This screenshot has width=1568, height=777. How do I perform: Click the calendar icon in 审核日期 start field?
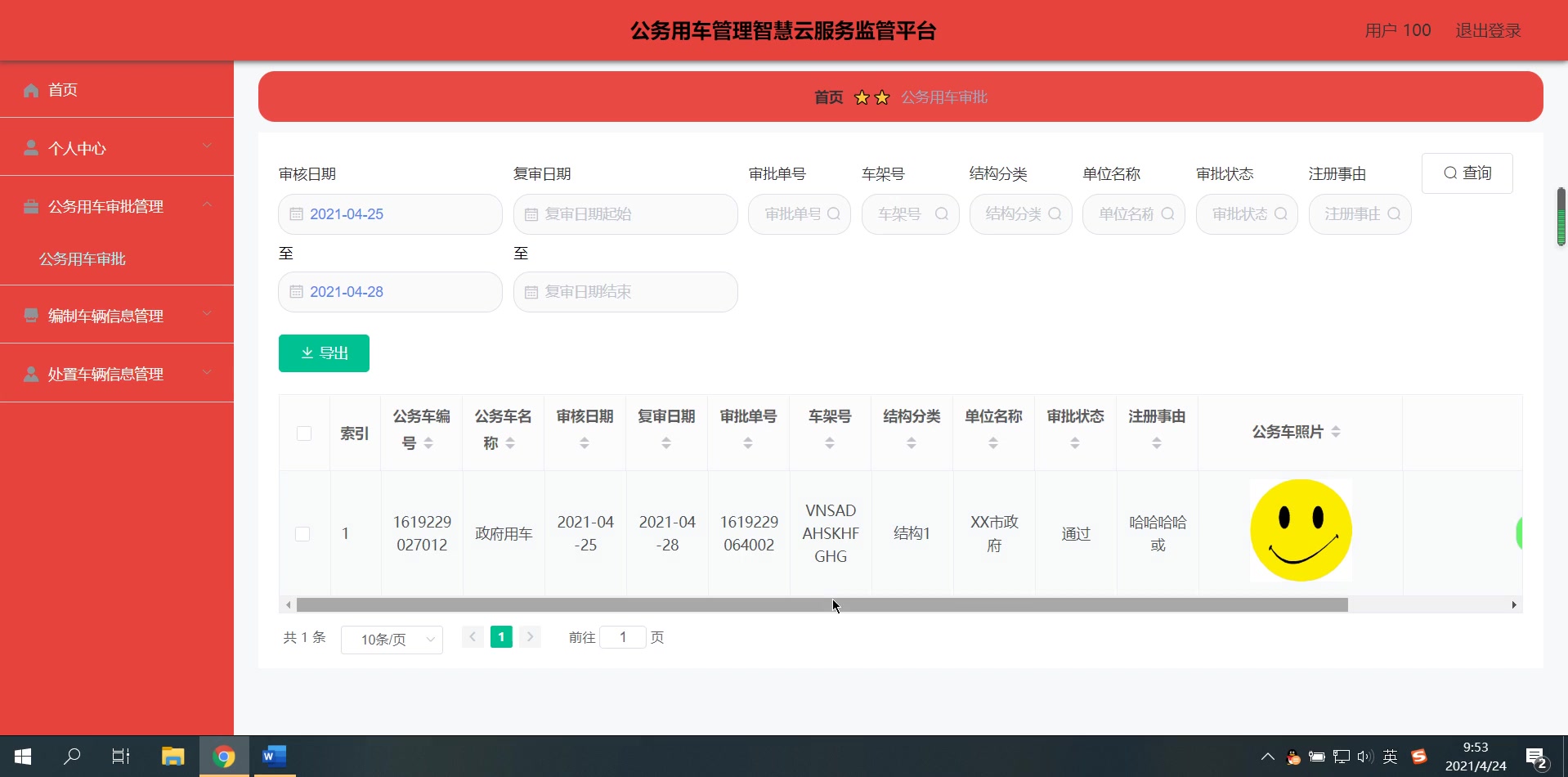point(298,213)
